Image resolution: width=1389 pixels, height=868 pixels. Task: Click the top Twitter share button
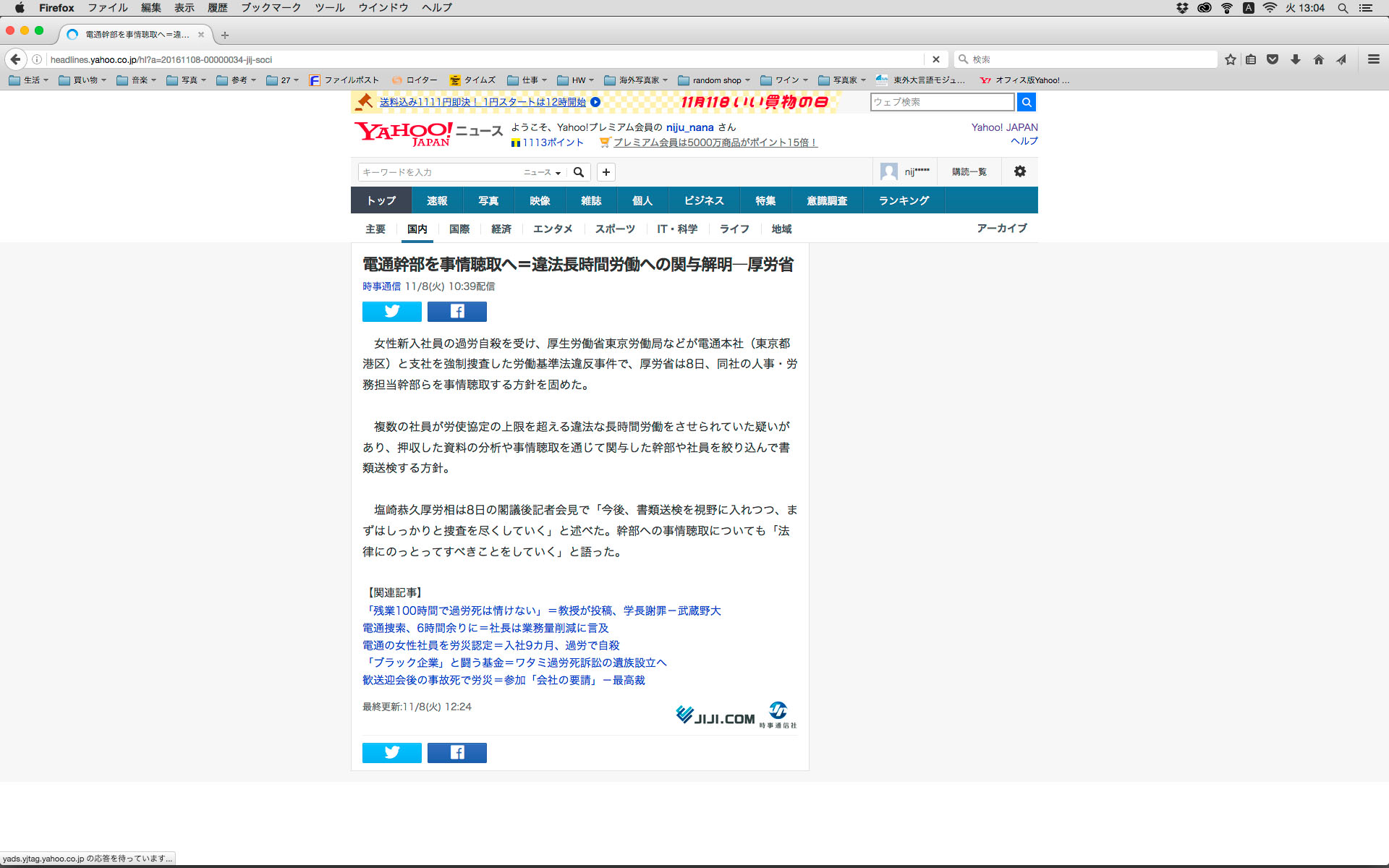pyautogui.click(x=391, y=312)
